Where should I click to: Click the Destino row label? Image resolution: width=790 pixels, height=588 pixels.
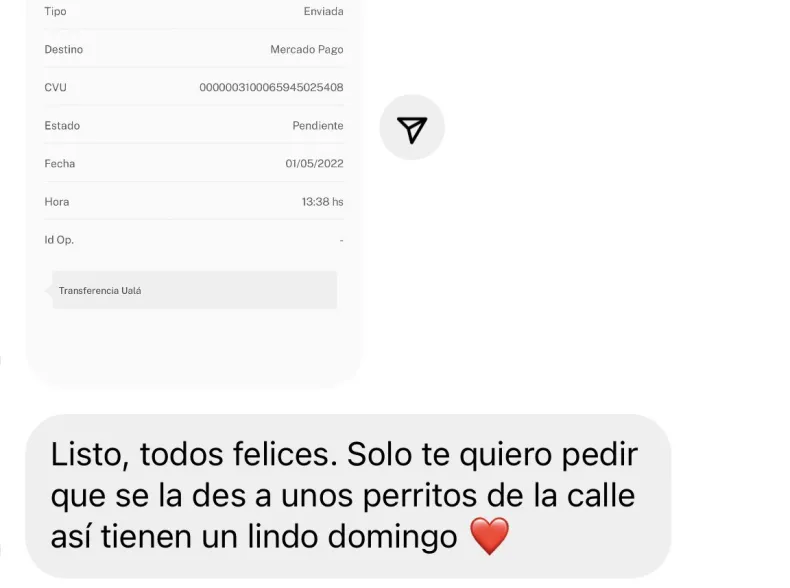pos(64,50)
